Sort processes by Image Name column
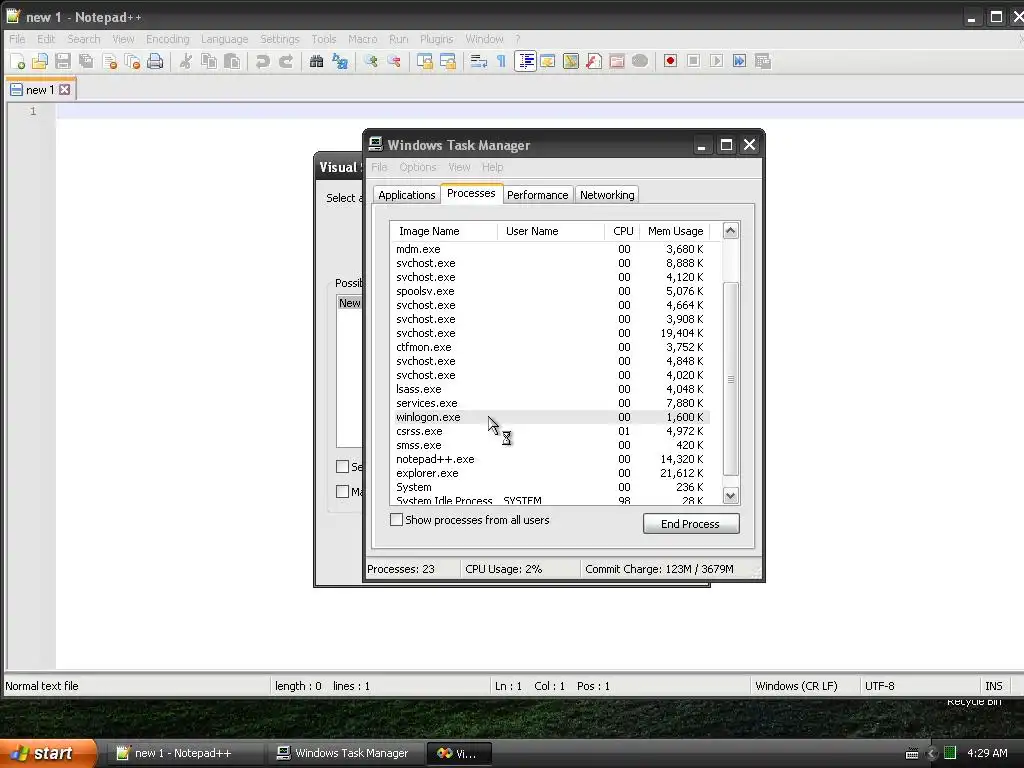 pyautogui.click(x=443, y=231)
